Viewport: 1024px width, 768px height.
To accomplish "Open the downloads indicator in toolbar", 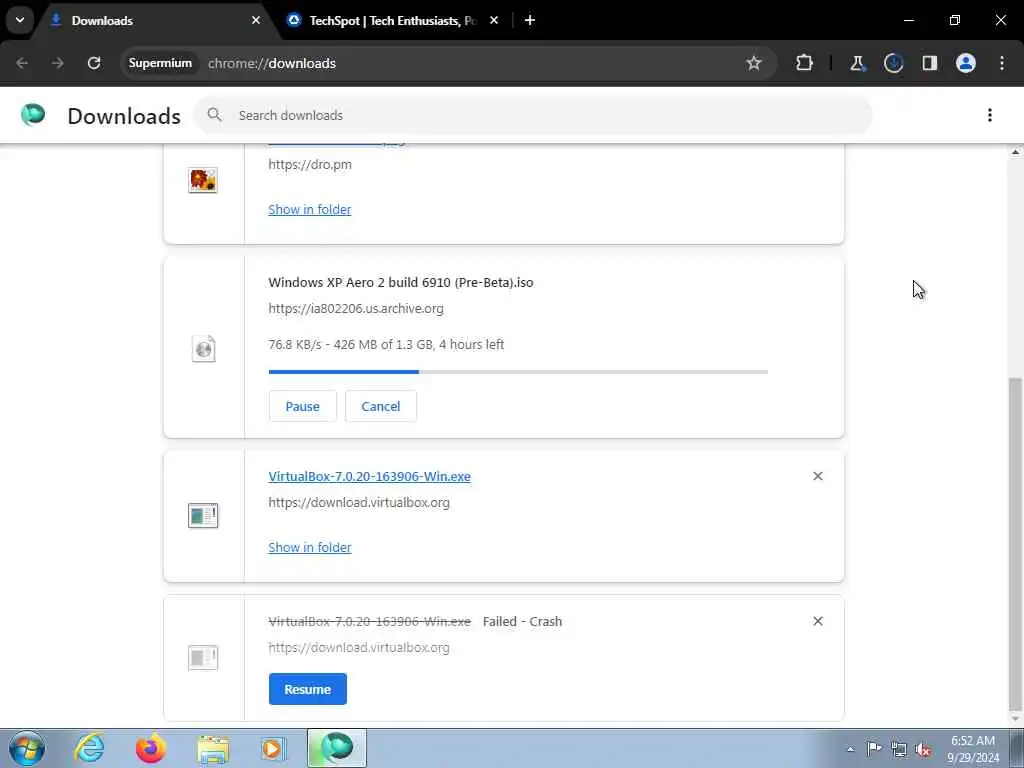I will (x=893, y=63).
